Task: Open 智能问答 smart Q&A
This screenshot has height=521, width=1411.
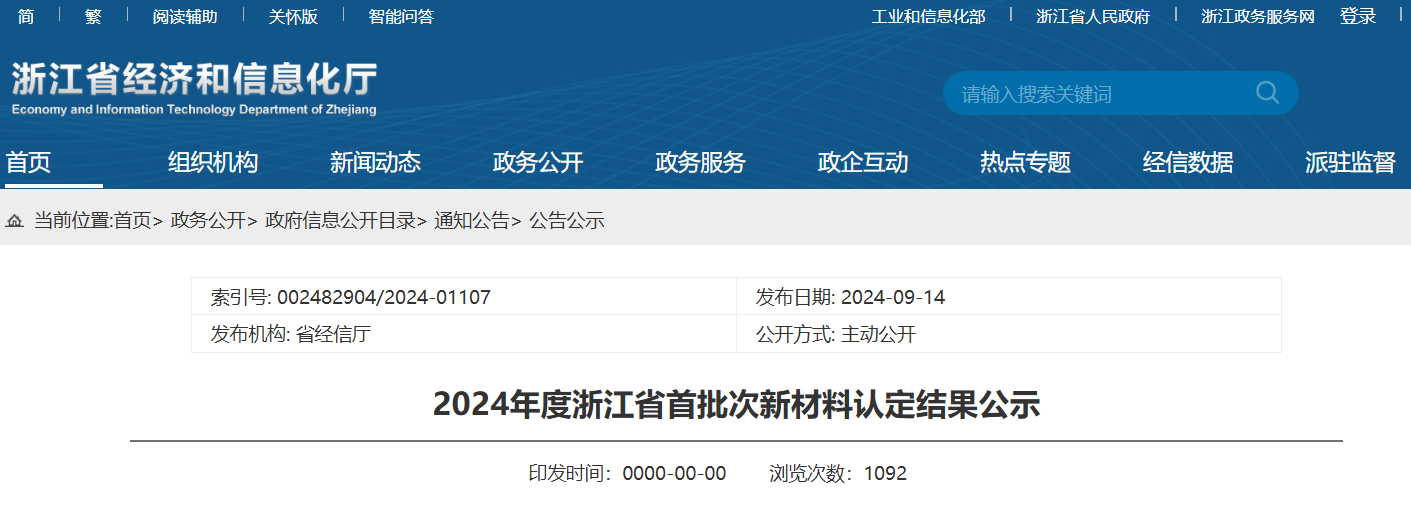Action: (401, 16)
